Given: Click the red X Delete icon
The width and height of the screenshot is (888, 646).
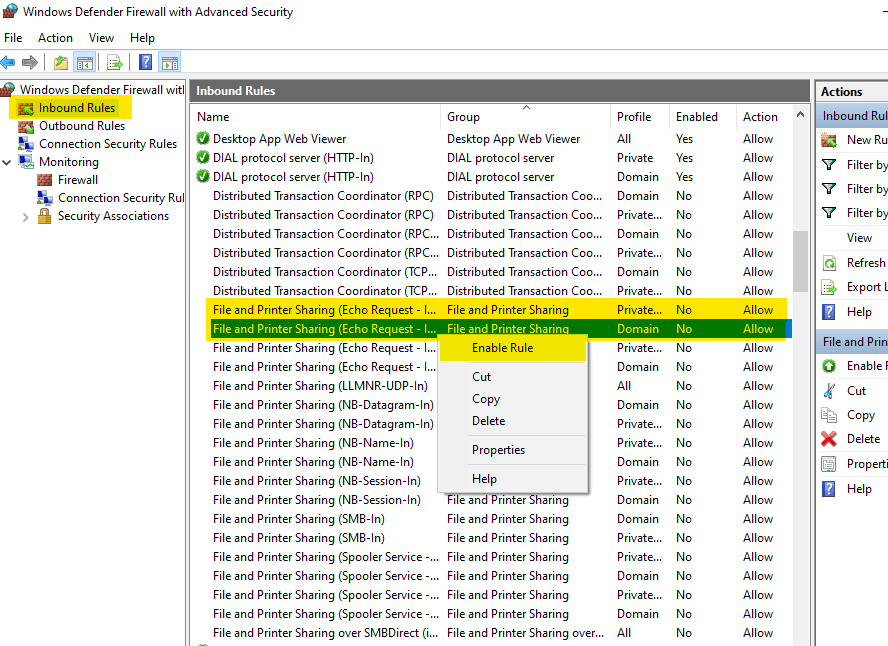Looking at the screenshot, I should 829,439.
